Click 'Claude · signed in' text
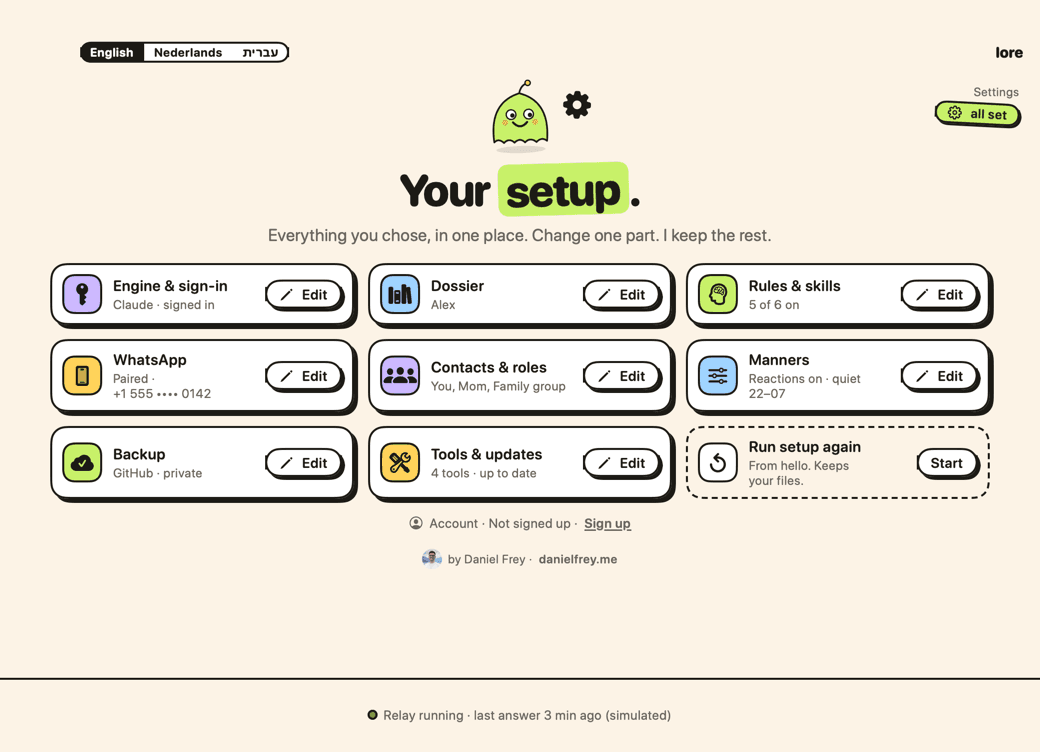Screen dimensions: 1040x752 pos(164,305)
